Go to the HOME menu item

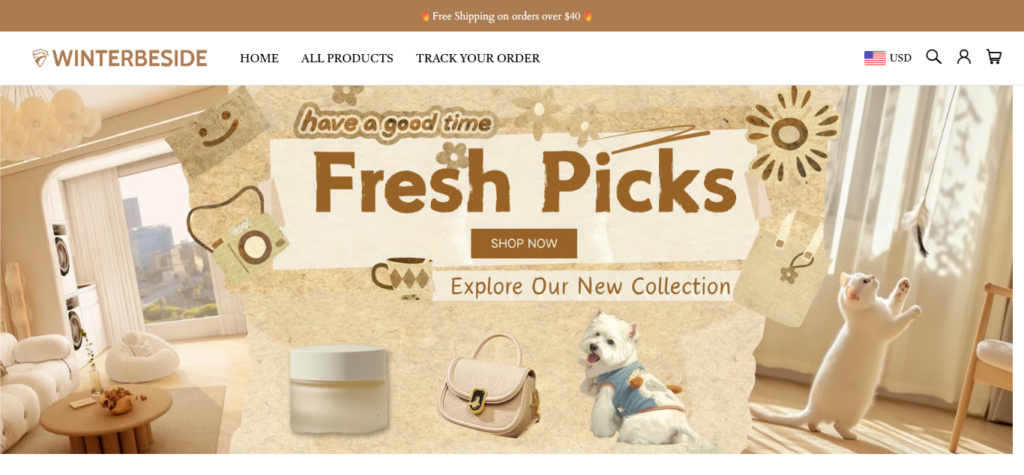(x=259, y=58)
